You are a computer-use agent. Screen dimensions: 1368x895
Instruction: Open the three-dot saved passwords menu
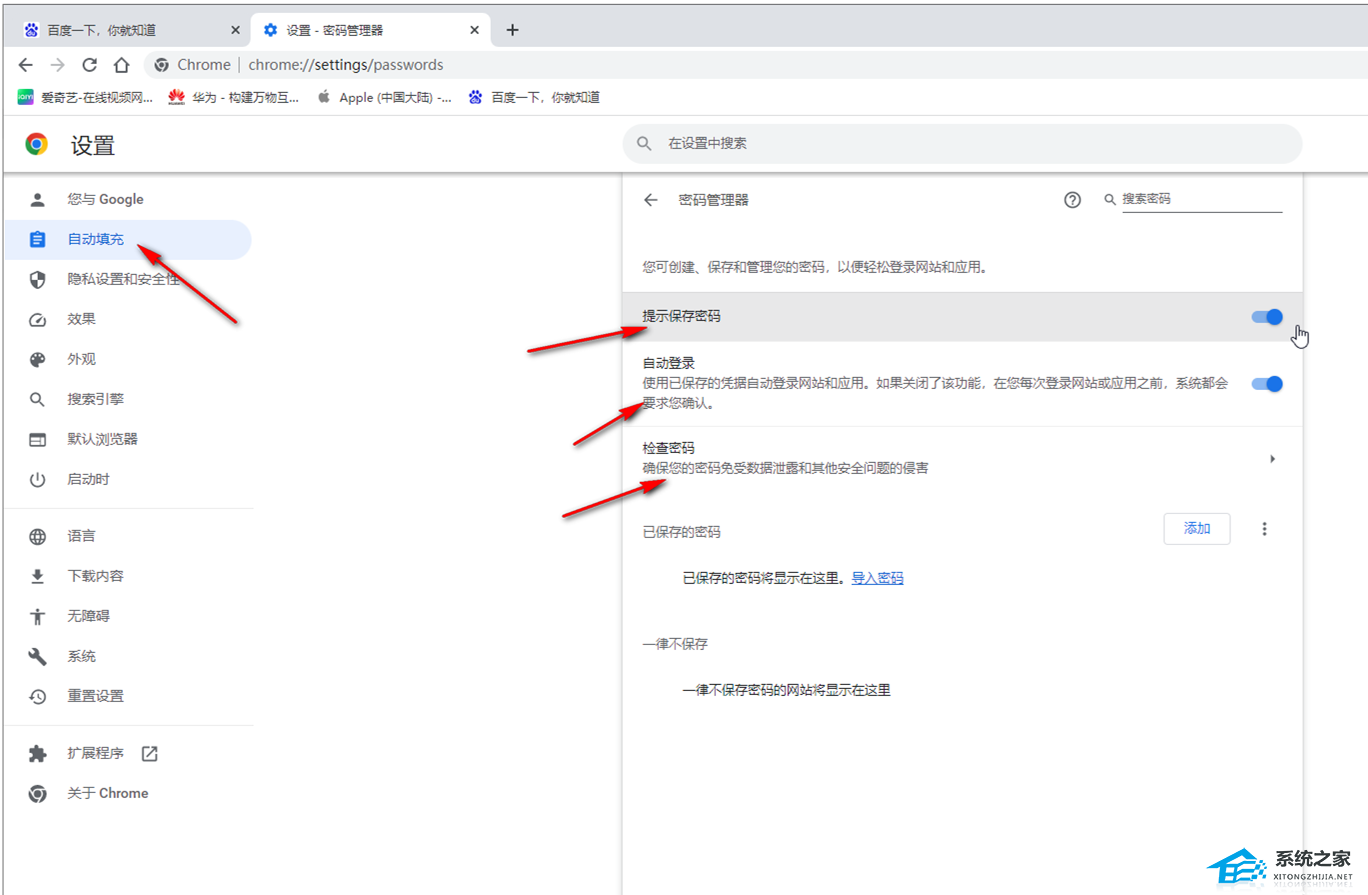click(x=1264, y=529)
